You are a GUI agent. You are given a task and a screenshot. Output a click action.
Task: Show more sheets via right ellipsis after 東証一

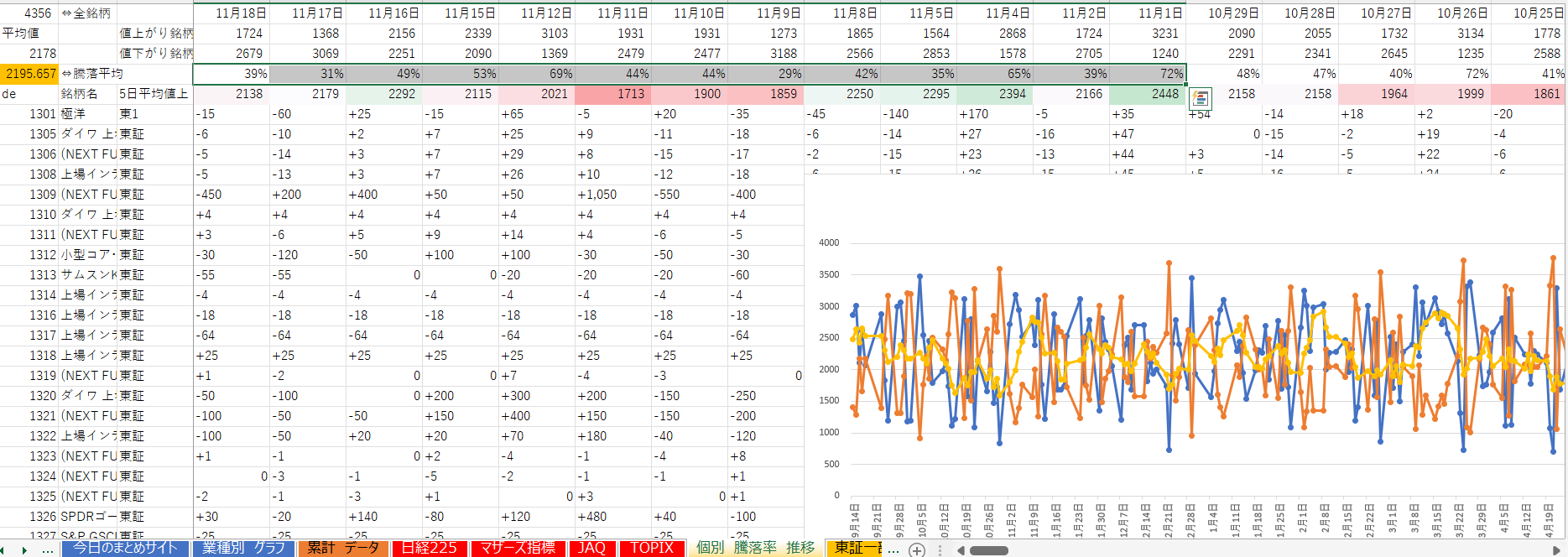coord(893,549)
